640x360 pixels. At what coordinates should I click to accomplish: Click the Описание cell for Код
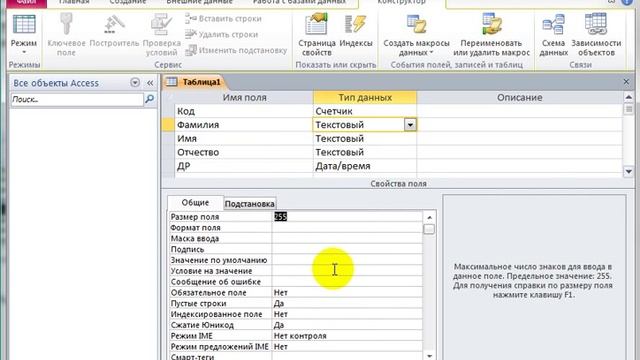tap(520, 111)
